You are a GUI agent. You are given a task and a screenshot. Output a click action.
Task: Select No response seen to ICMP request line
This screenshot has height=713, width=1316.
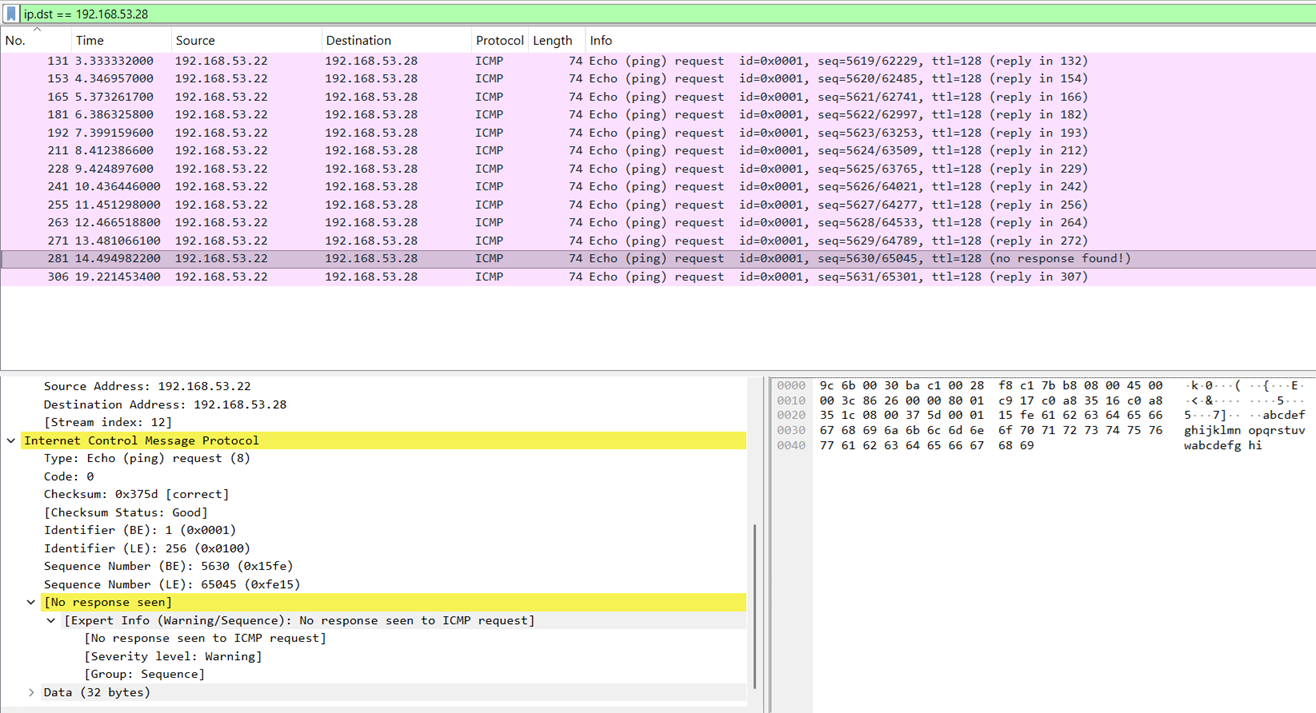[205, 639]
